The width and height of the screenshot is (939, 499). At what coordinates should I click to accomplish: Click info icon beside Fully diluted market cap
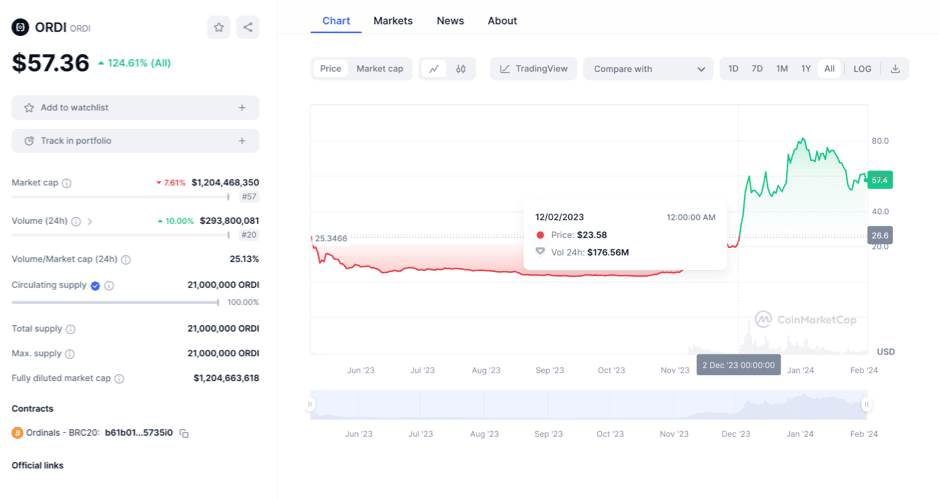pyautogui.click(x=120, y=379)
